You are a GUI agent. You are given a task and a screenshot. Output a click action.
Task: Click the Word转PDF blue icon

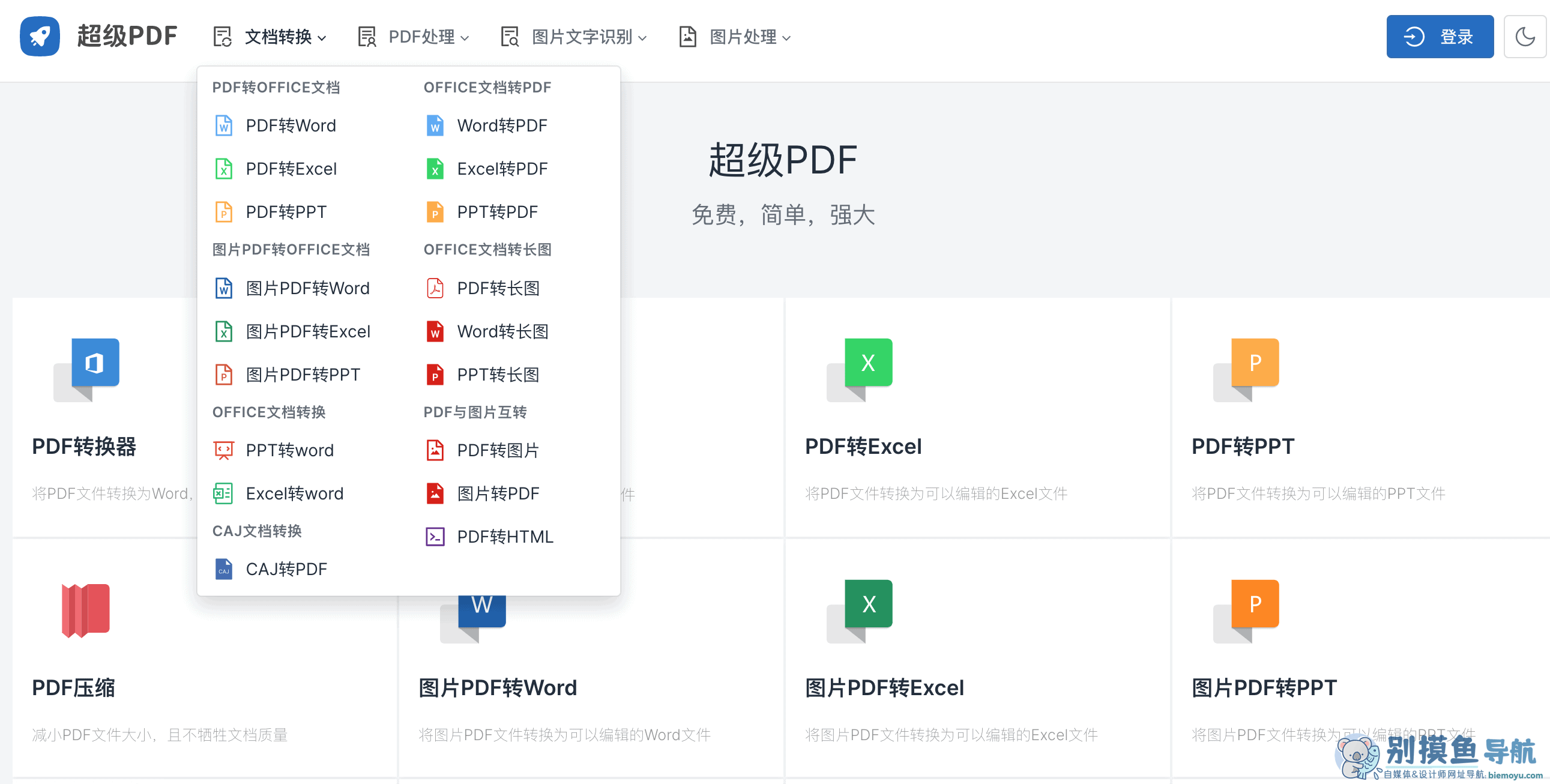click(435, 125)
